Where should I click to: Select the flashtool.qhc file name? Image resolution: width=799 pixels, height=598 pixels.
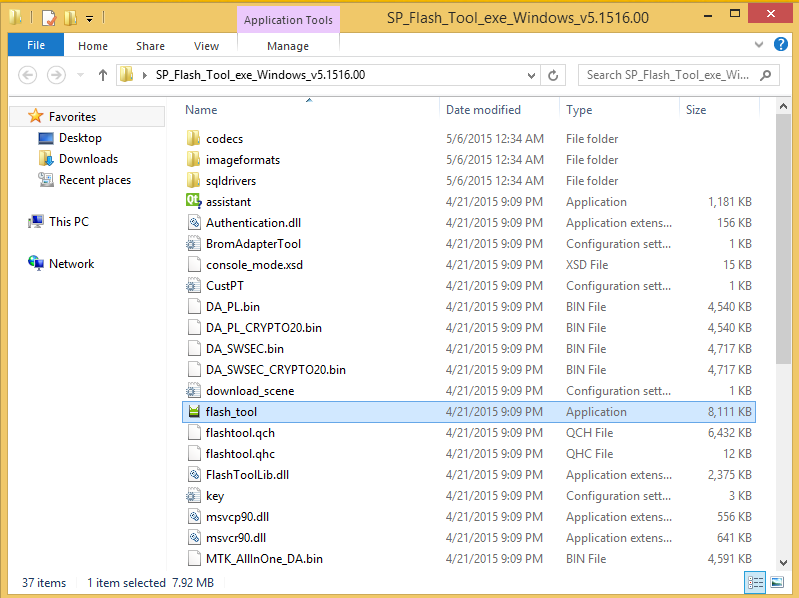pos(240,453)
